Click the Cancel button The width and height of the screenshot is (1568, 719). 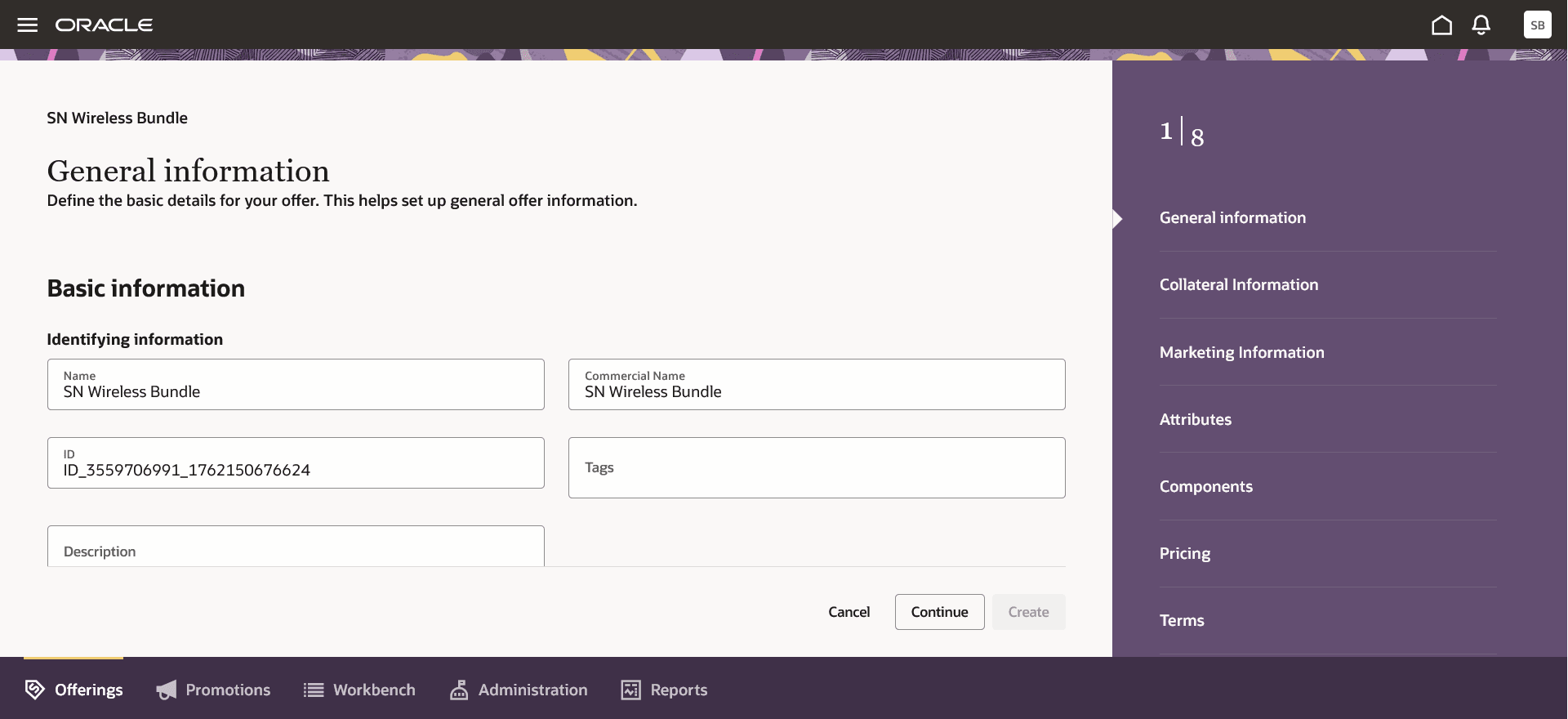pos(849,612)
